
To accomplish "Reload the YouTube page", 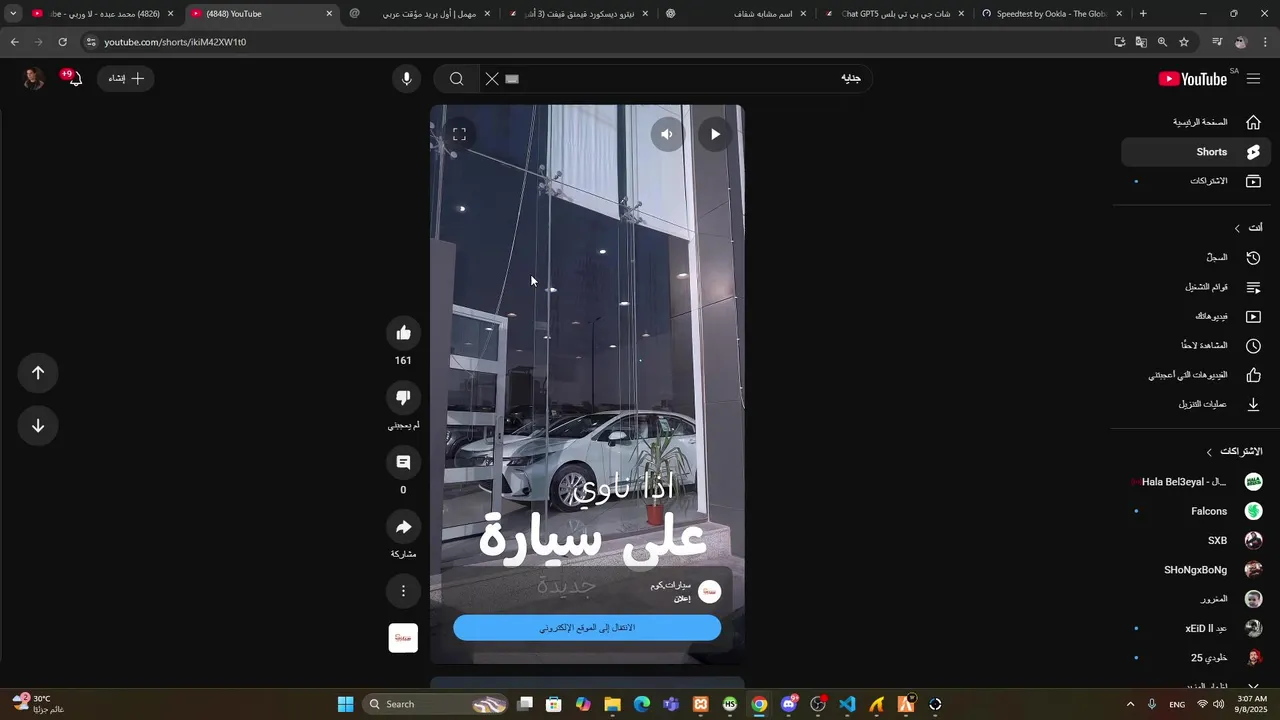I will click(x=62, y=42).
